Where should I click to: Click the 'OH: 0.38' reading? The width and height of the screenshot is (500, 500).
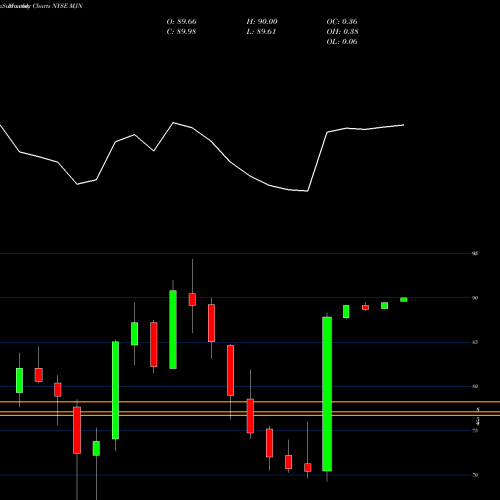(342, 32)
